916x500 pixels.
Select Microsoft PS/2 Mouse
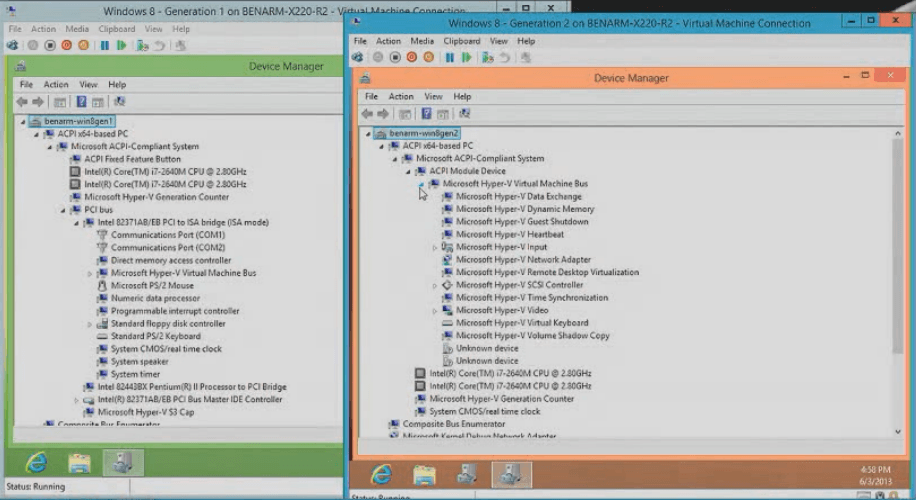(152, 285)
